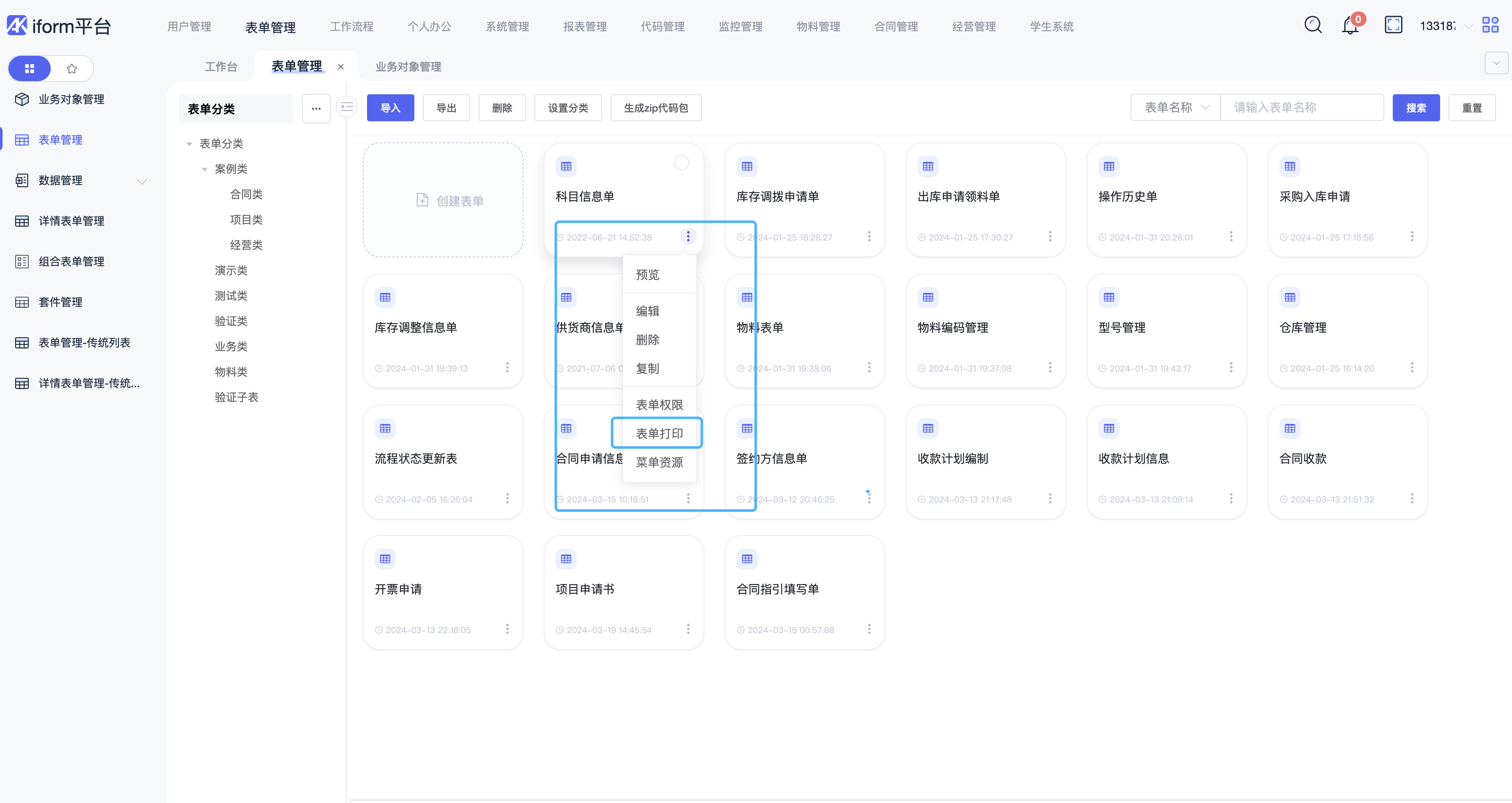Open more options on 仓库管理 card
This screenshot has width=1512, height=803.
[x=1412, y=368]
